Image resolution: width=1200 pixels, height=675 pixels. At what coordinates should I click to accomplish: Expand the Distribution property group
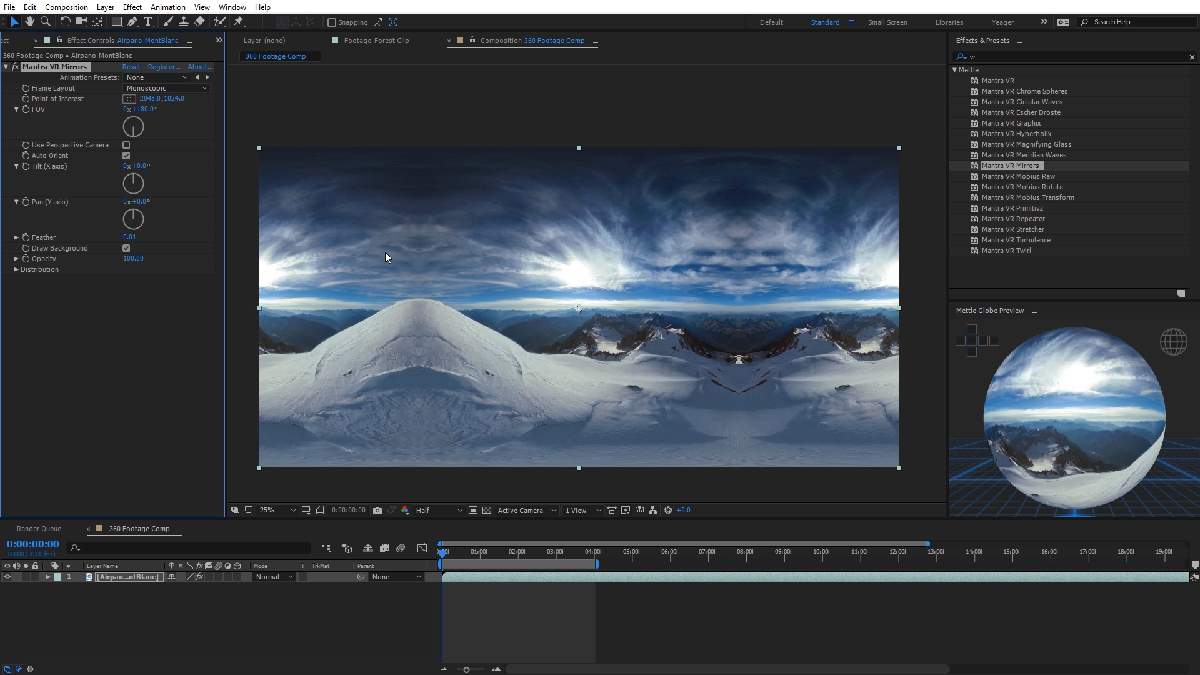[x=16, y=269]
